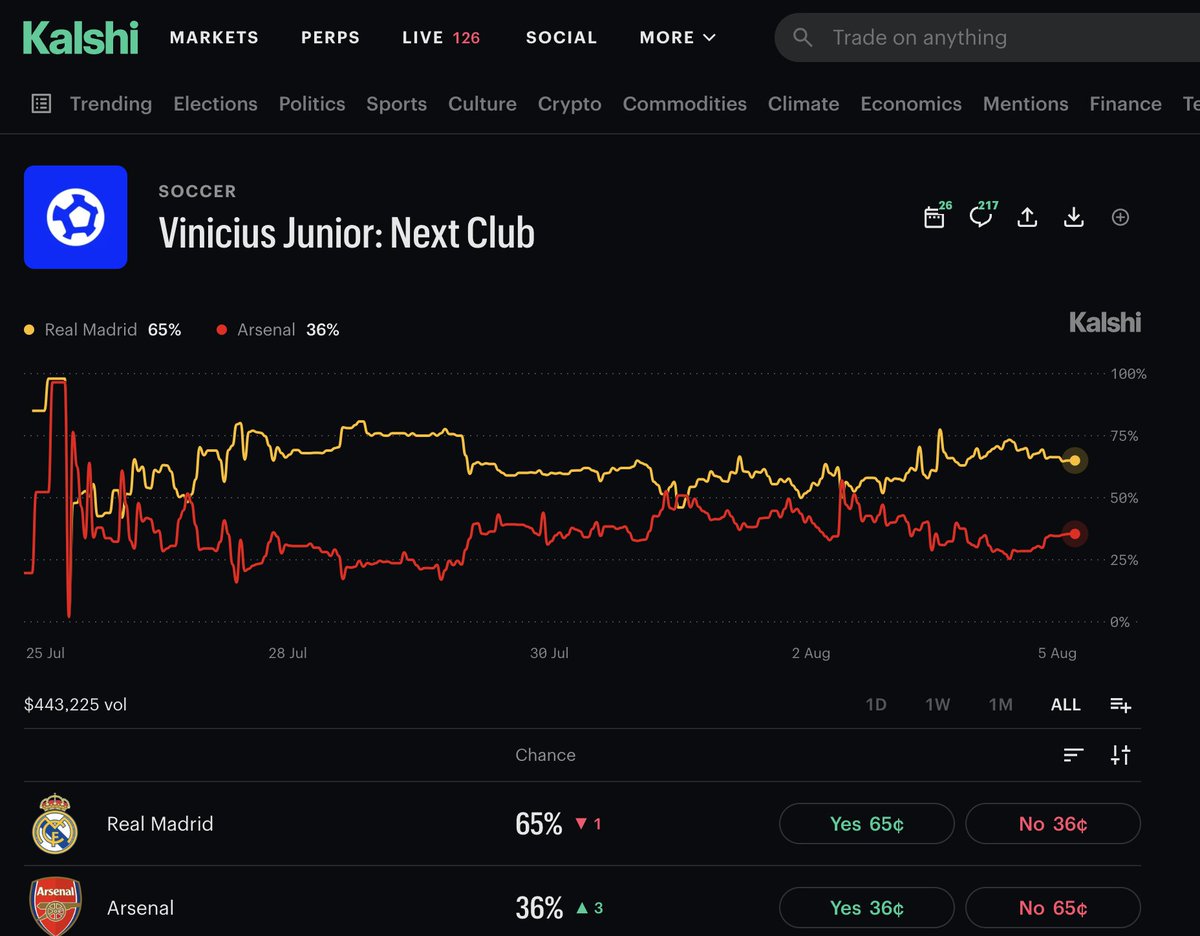Image resolution: width=1200 pixels, height=936 pixels.
Task: Click the search magnifier icon
Action: coord(802,38)
